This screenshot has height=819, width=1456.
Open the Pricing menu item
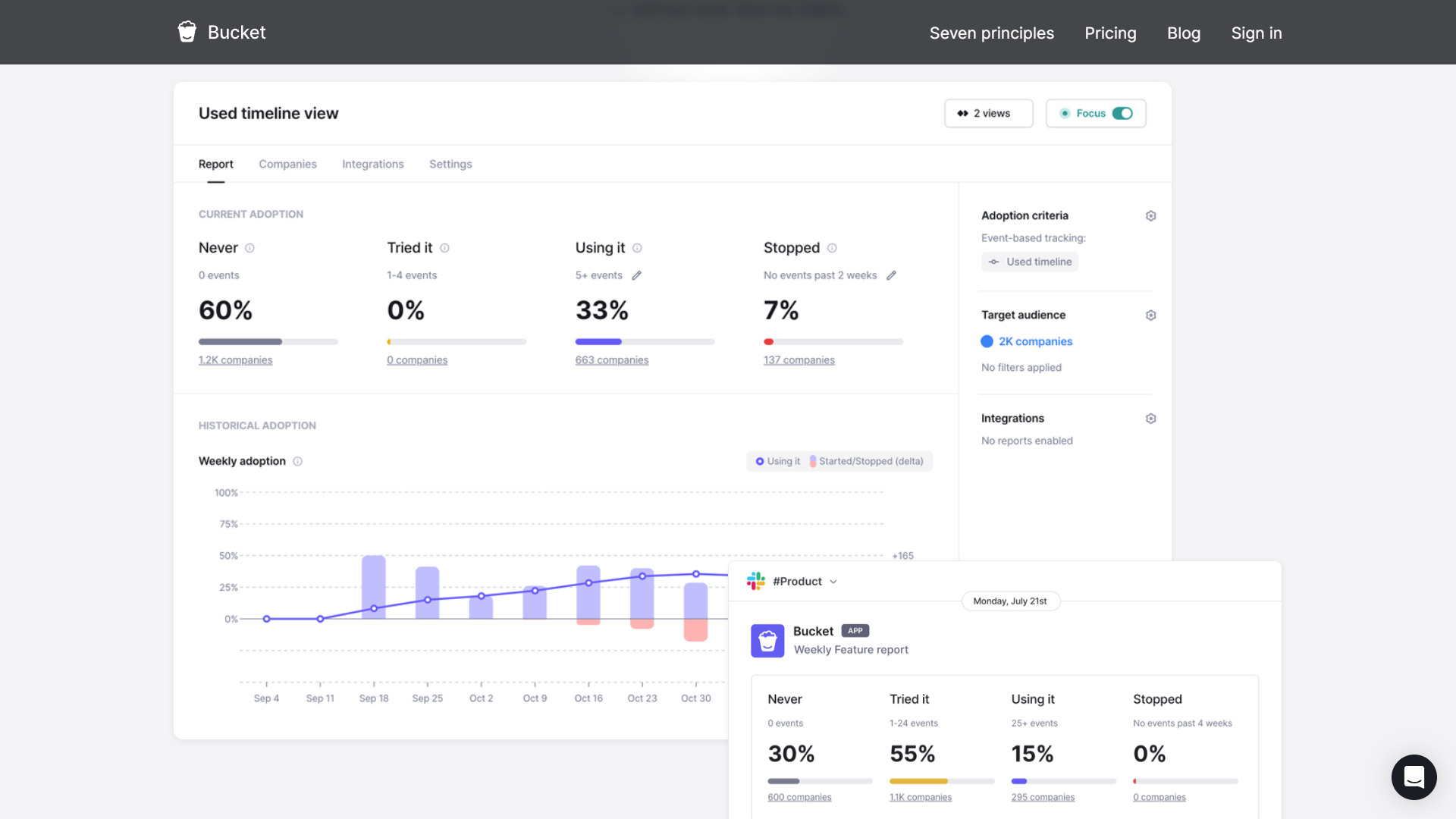pos(1109,33)
